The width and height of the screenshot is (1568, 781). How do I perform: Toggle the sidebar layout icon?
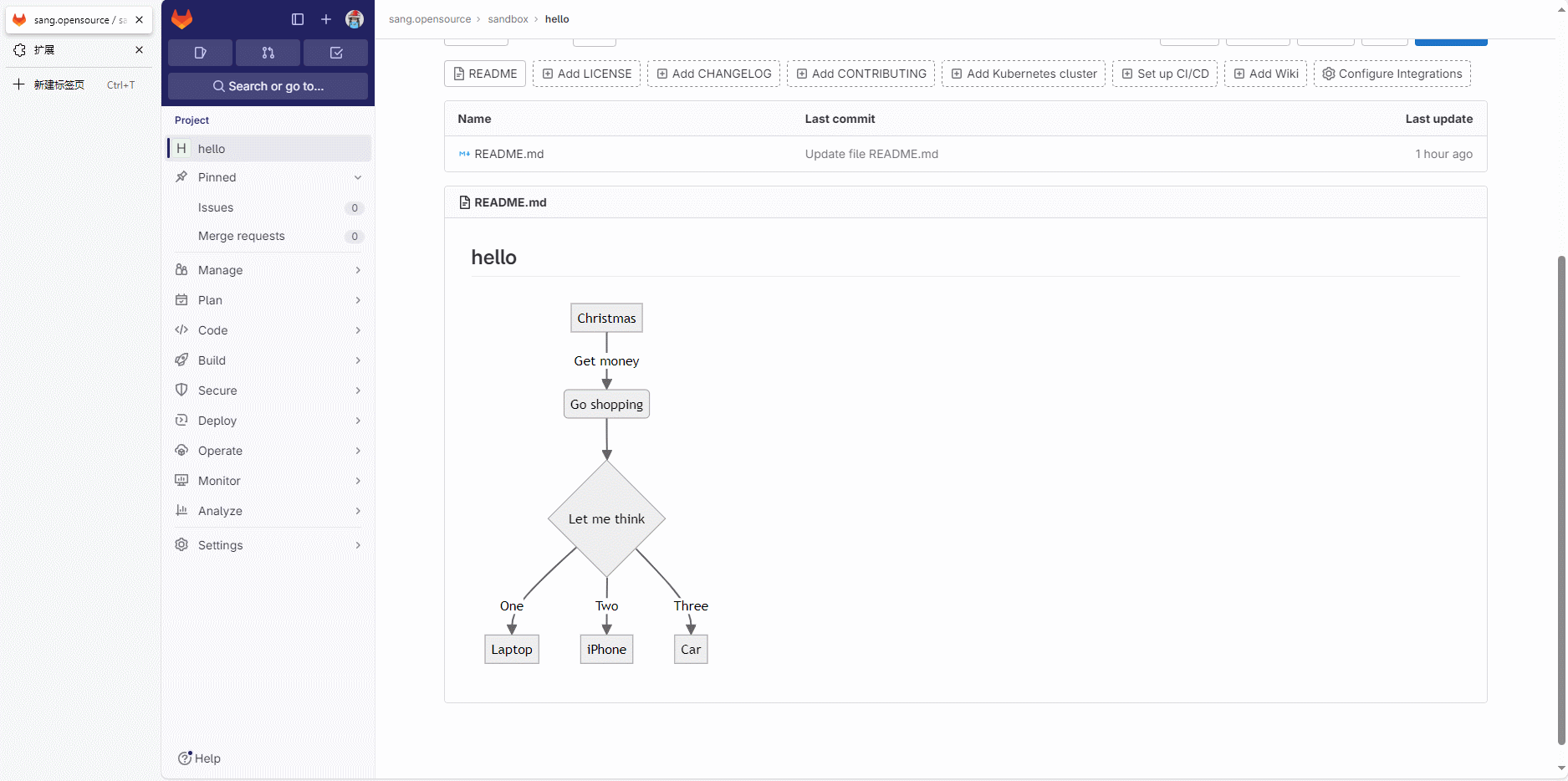(x=297, y=19)
